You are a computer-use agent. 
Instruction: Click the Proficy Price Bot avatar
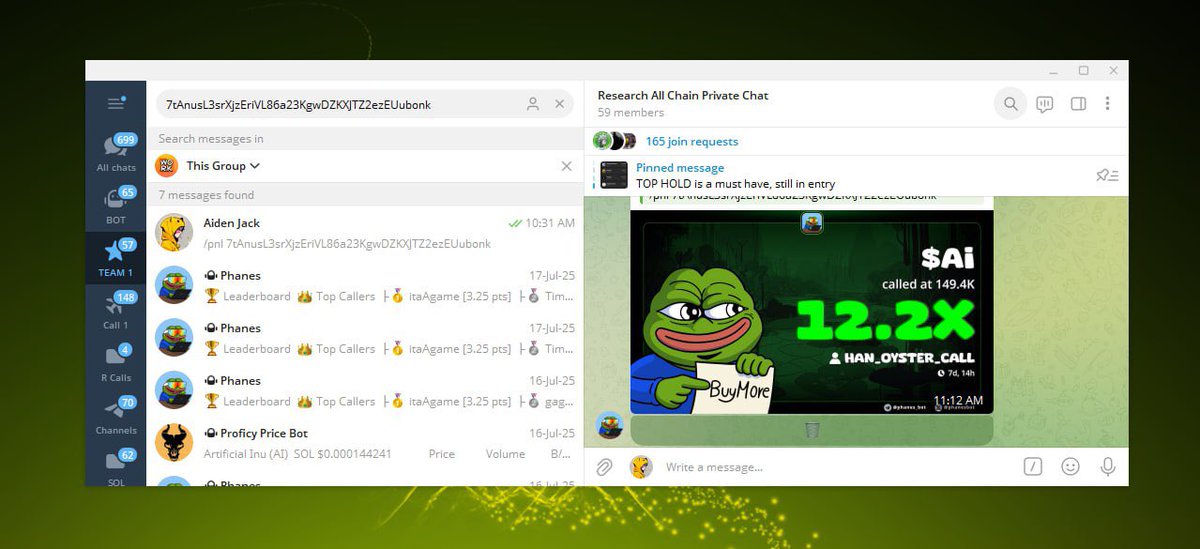coord(174,443)
